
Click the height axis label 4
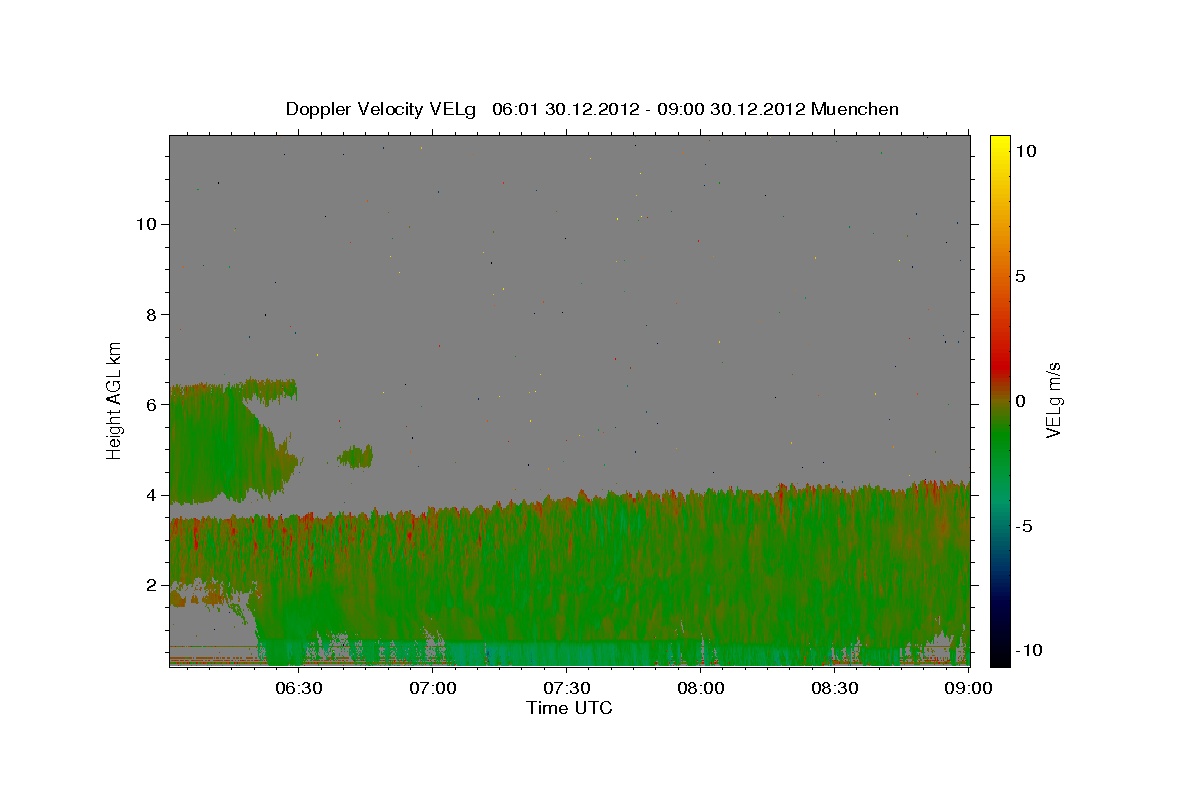point(151,495)
